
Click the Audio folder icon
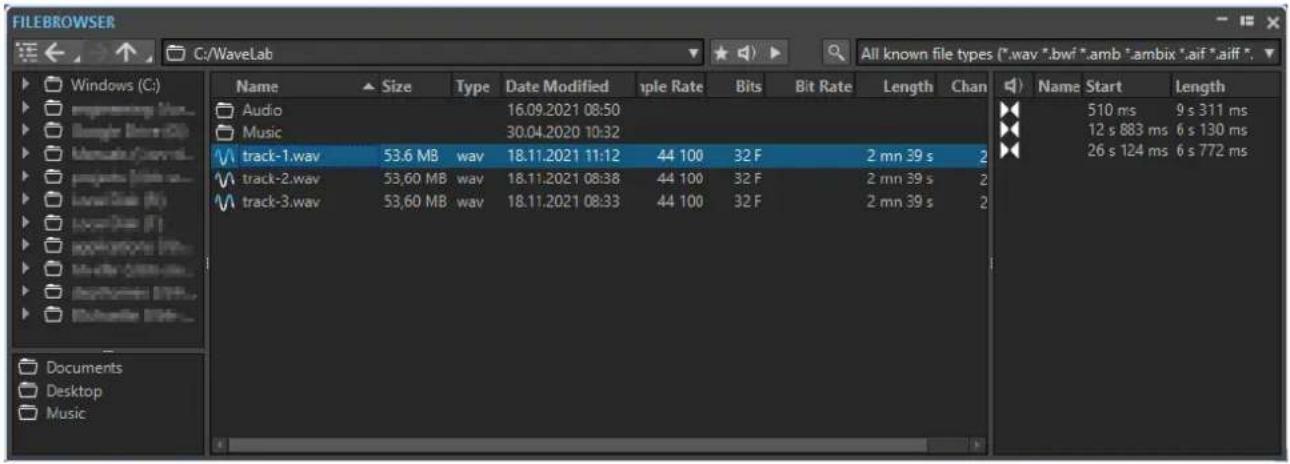pyautogui.click(x=226, y=110)
